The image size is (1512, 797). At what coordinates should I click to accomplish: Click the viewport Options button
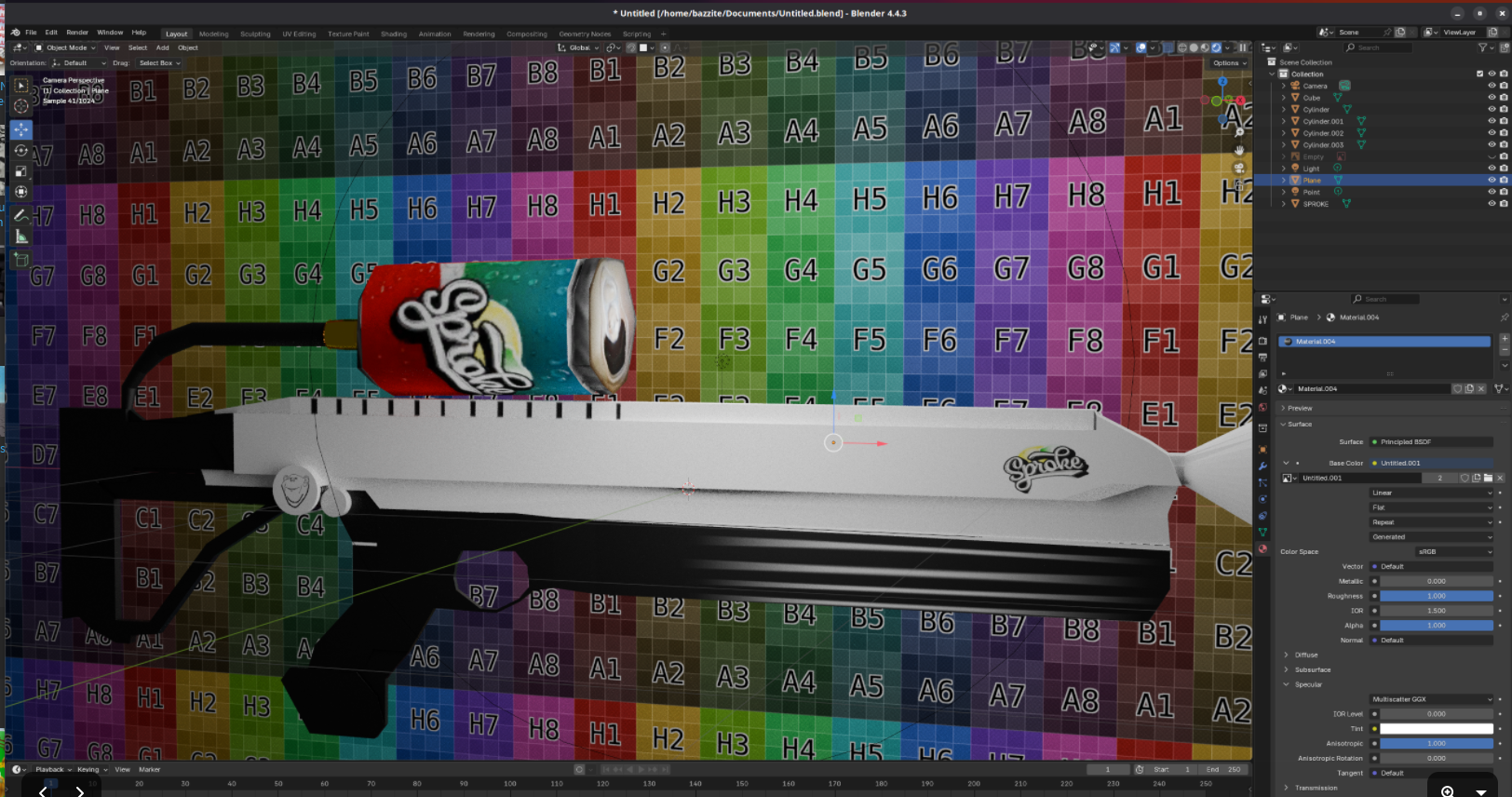point(1230,63)
